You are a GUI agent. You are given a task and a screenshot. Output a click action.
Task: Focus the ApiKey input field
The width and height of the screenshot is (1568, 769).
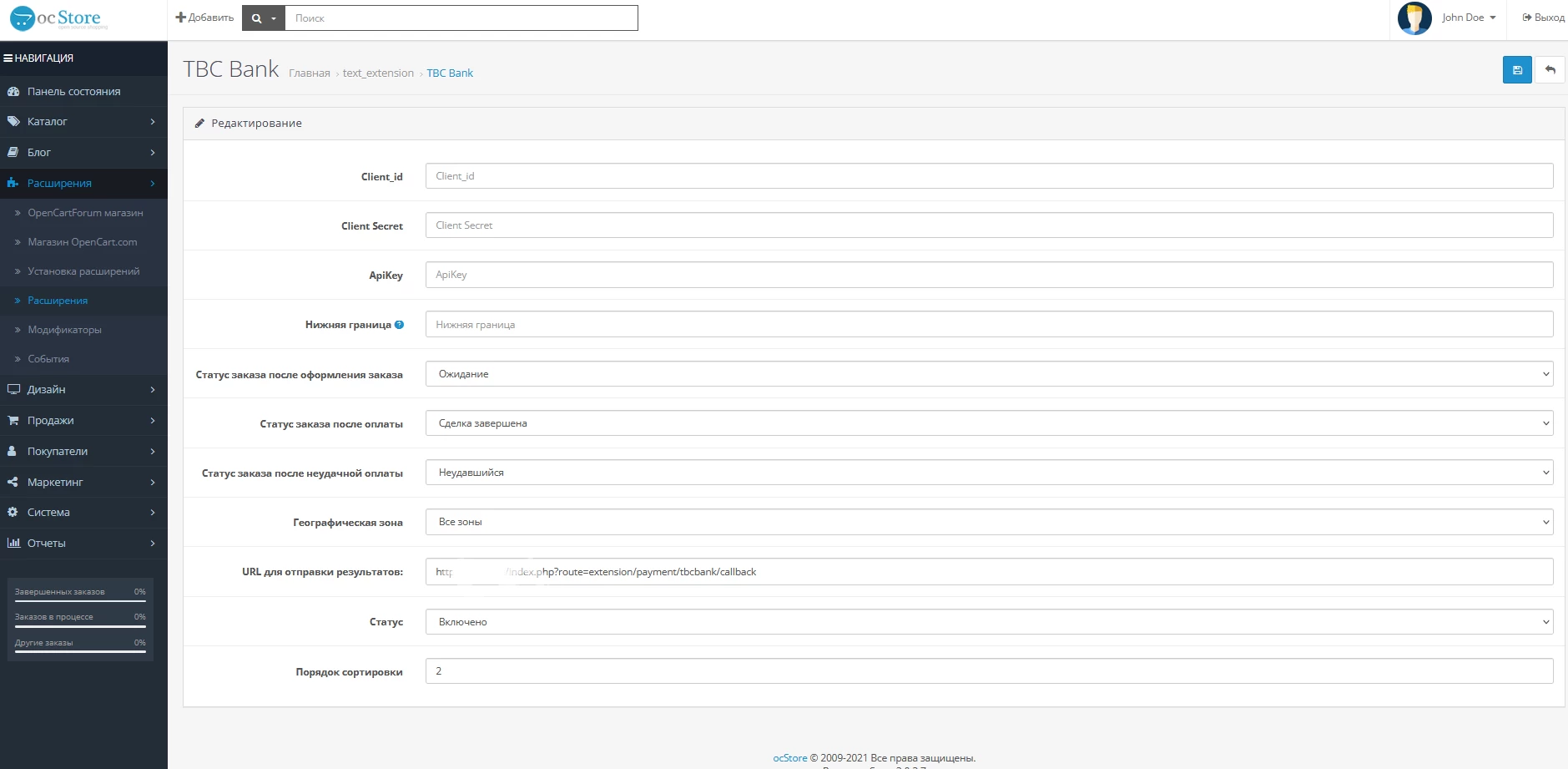pos(989,275)
